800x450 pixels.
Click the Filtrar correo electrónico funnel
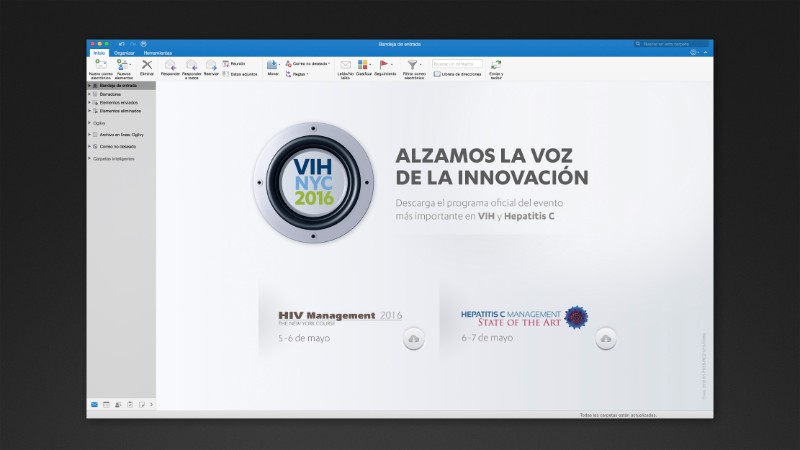(x=412, y=64)
